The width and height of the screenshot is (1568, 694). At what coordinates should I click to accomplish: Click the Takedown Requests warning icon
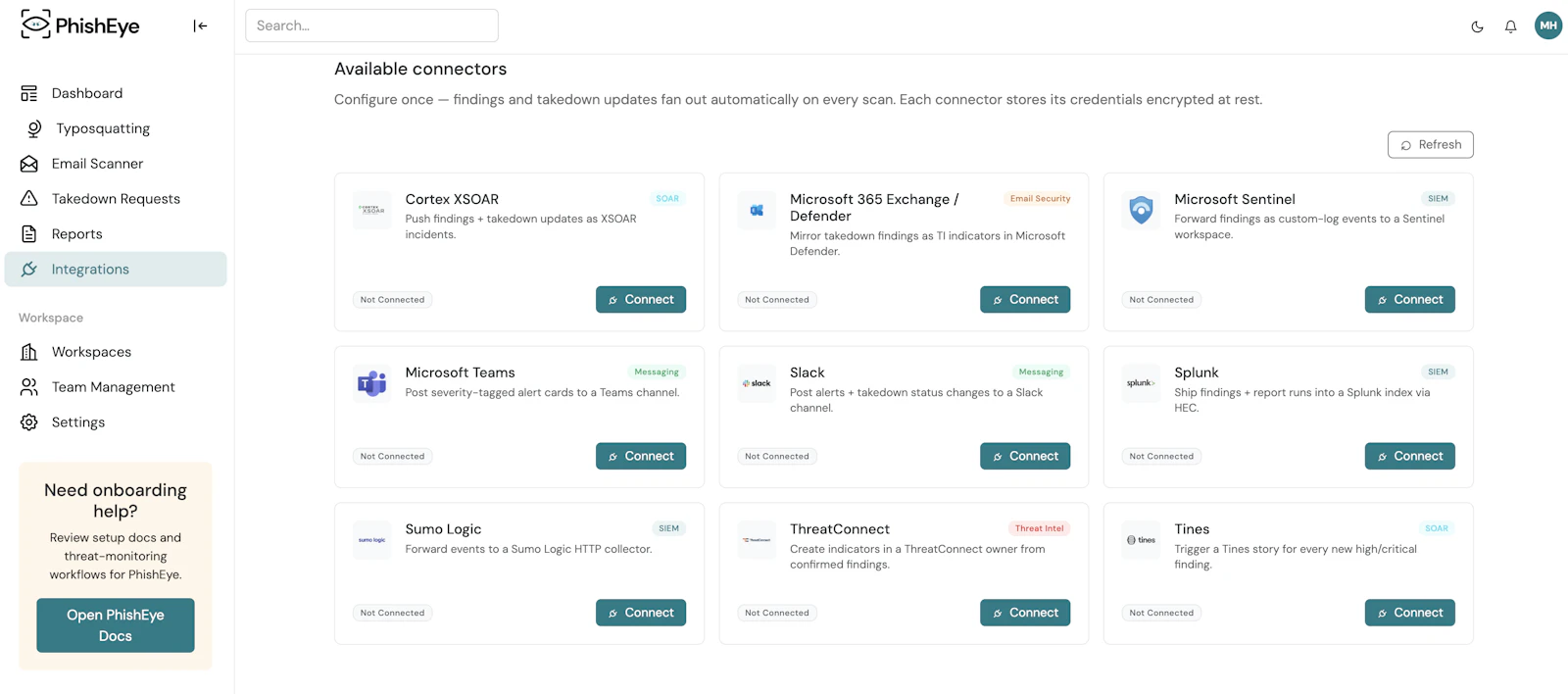29,199
